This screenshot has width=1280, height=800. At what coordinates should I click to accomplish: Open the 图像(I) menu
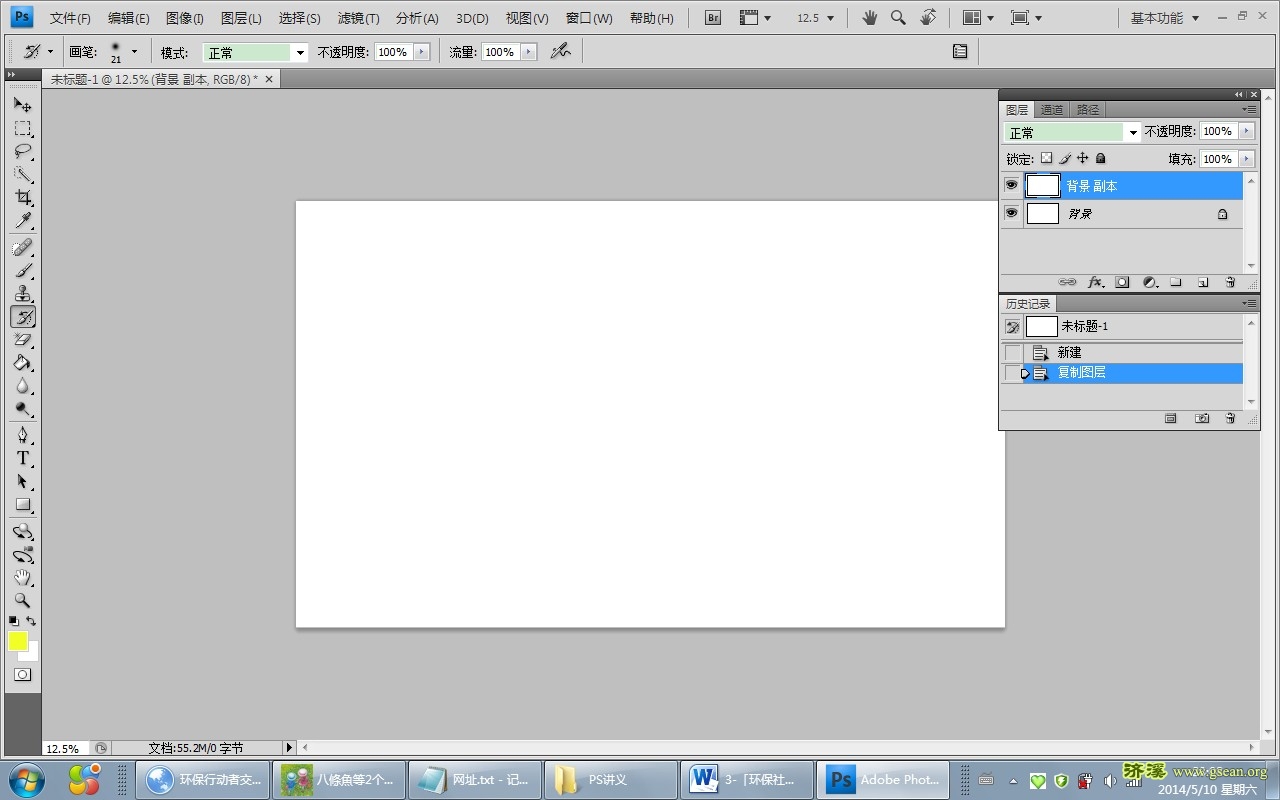tap(185, 18)
